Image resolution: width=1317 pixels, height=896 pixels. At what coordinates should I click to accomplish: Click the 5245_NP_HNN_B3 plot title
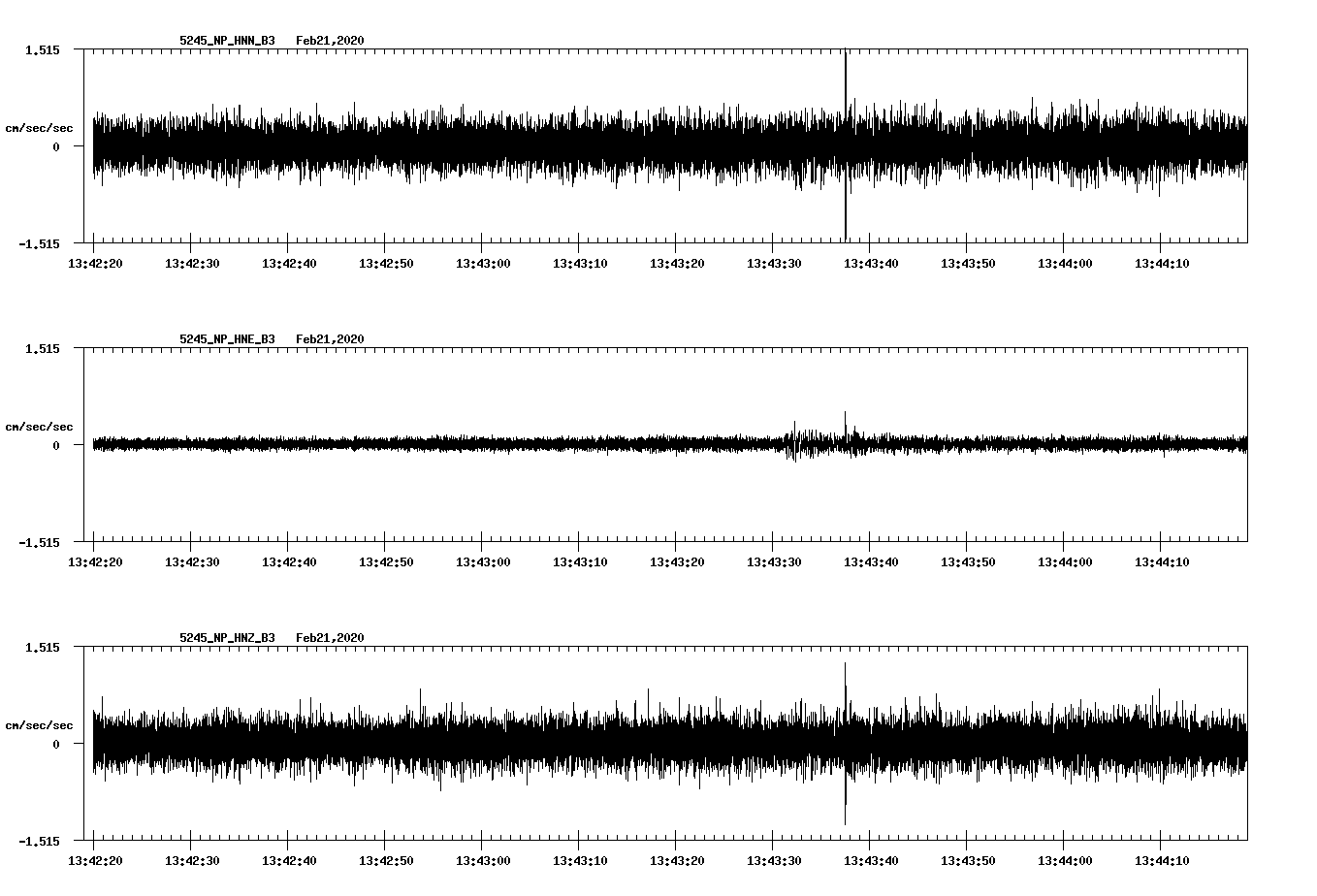[x=227, y=41]
